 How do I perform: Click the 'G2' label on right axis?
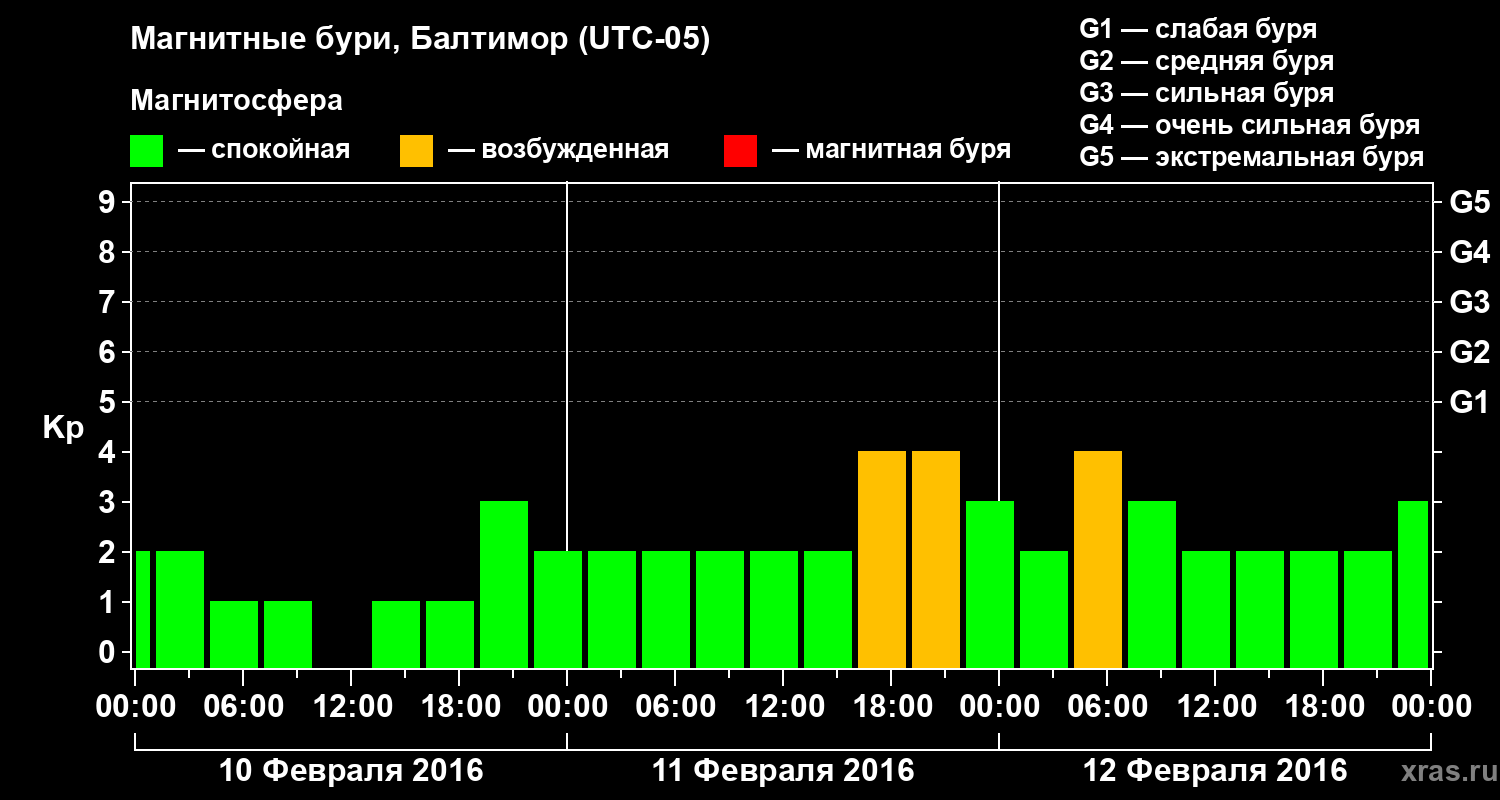(1469, 353)
